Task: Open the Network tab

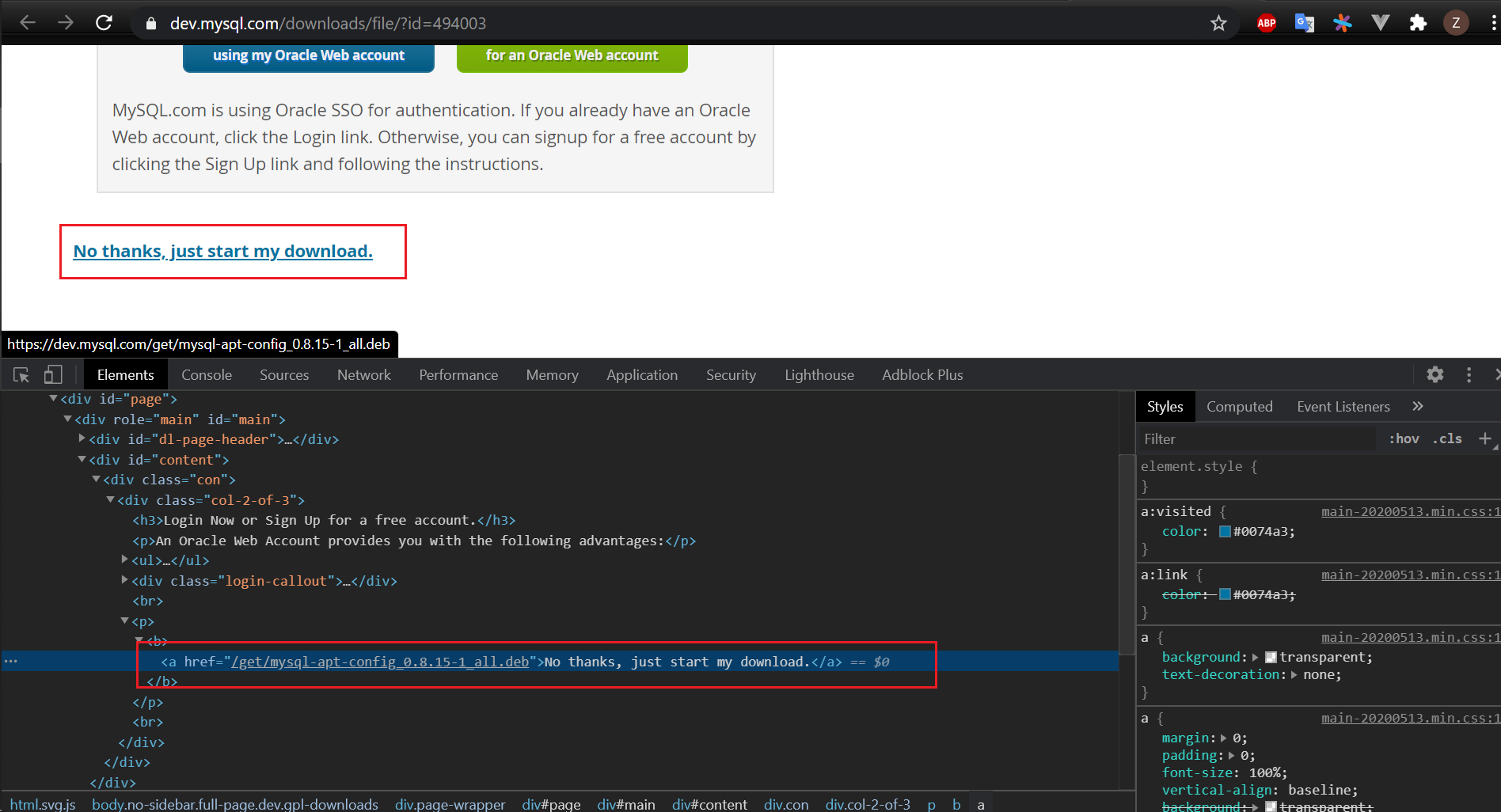Action: tap(364, 374)
